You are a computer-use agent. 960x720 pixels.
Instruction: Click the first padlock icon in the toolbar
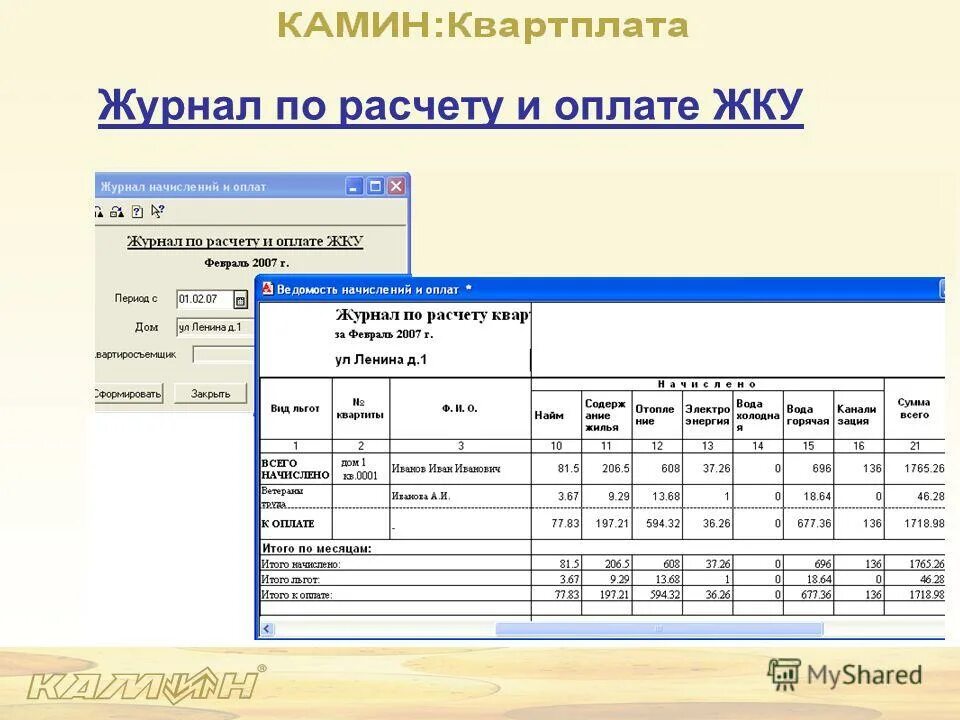pos(97,212)
